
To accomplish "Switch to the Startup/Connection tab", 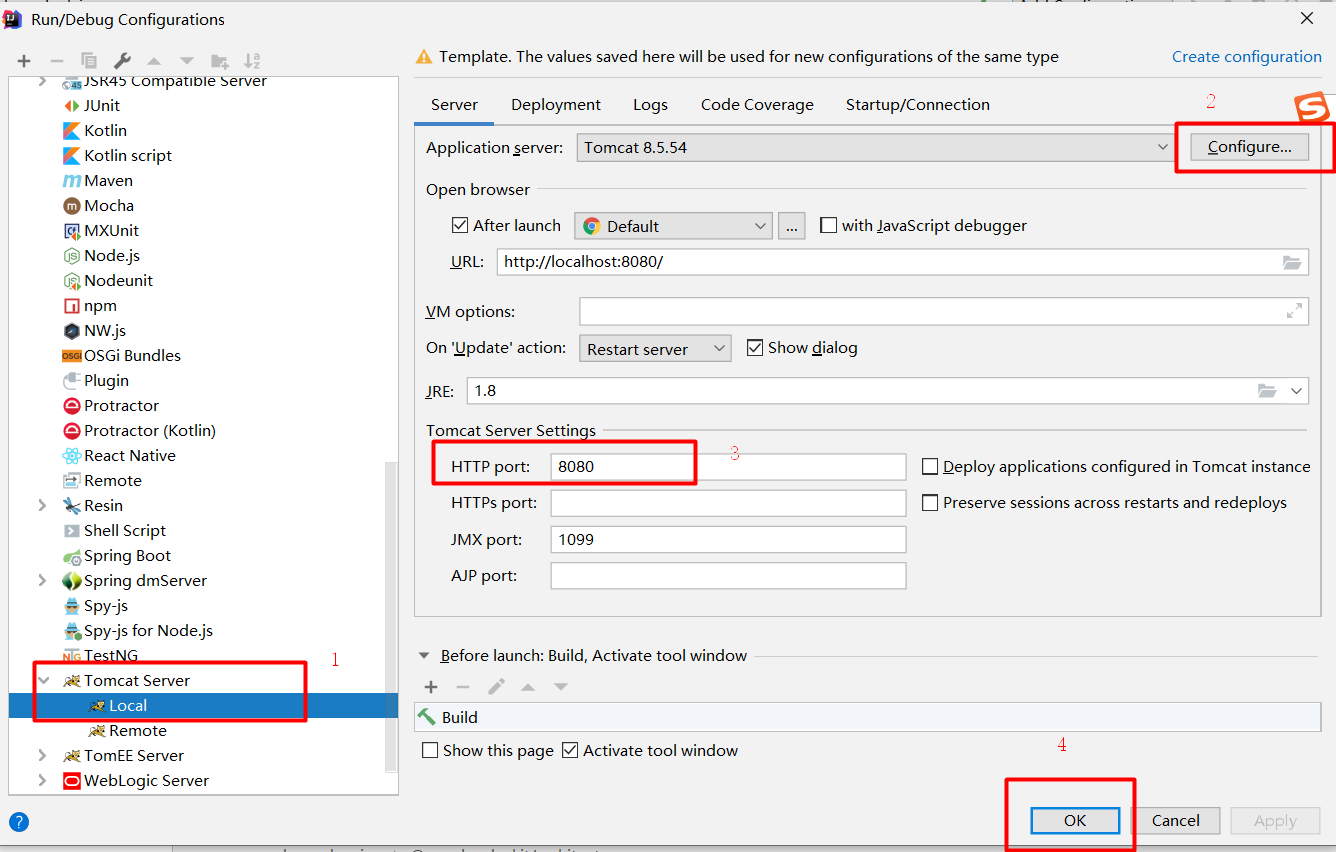I will (918, 104).
